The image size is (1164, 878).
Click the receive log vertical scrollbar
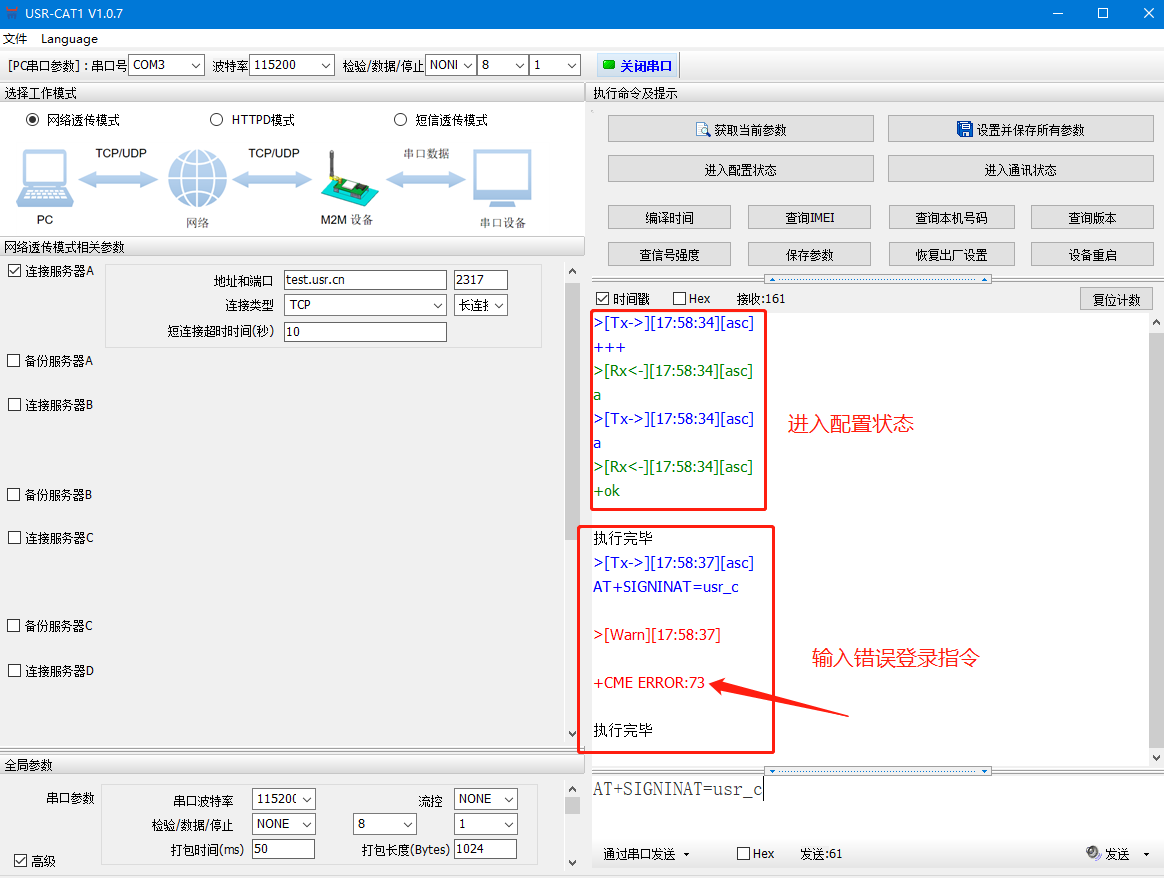point(1156,540)
